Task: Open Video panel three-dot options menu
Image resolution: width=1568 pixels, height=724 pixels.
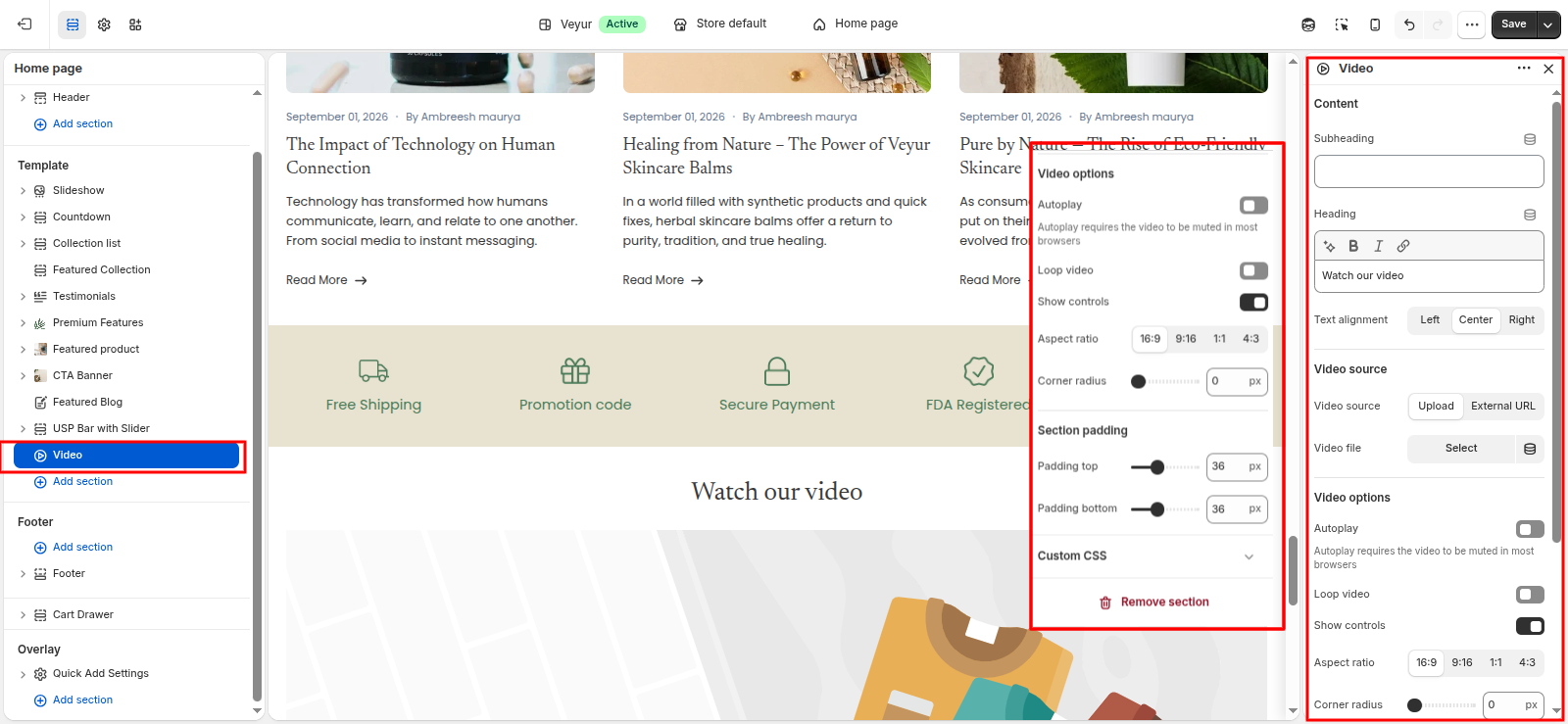Action: click(x=1524, y=69)
